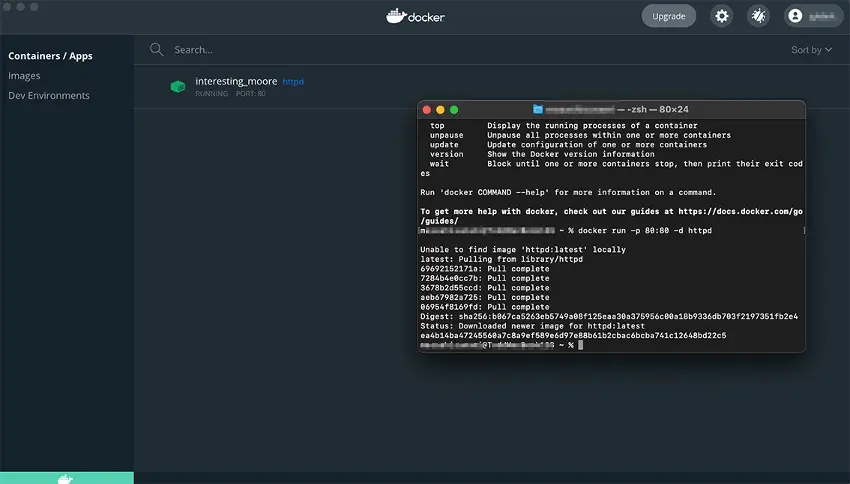850x484 pixels.
Task: Minimize the Terminal window with yellow button
Action: [x=440, y=110]
